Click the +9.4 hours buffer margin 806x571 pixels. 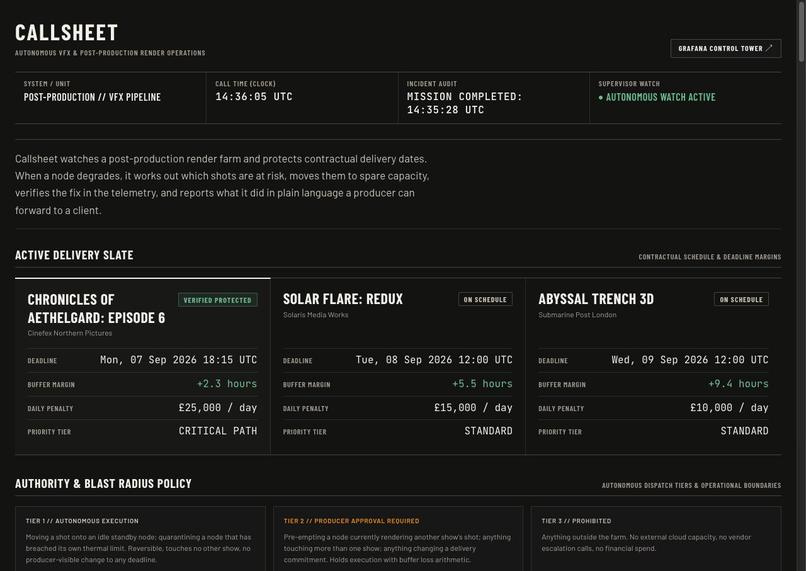tap(738, 384)
